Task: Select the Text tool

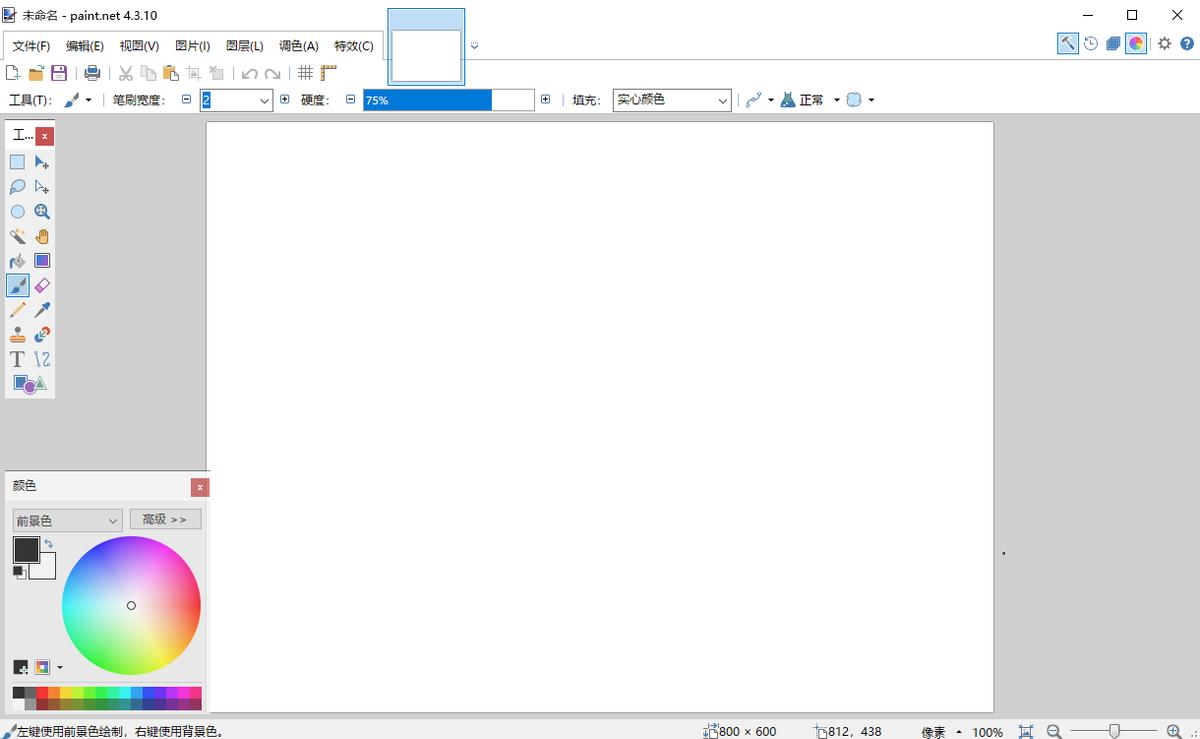Action: pyautogui.click(x=17, y=359)
